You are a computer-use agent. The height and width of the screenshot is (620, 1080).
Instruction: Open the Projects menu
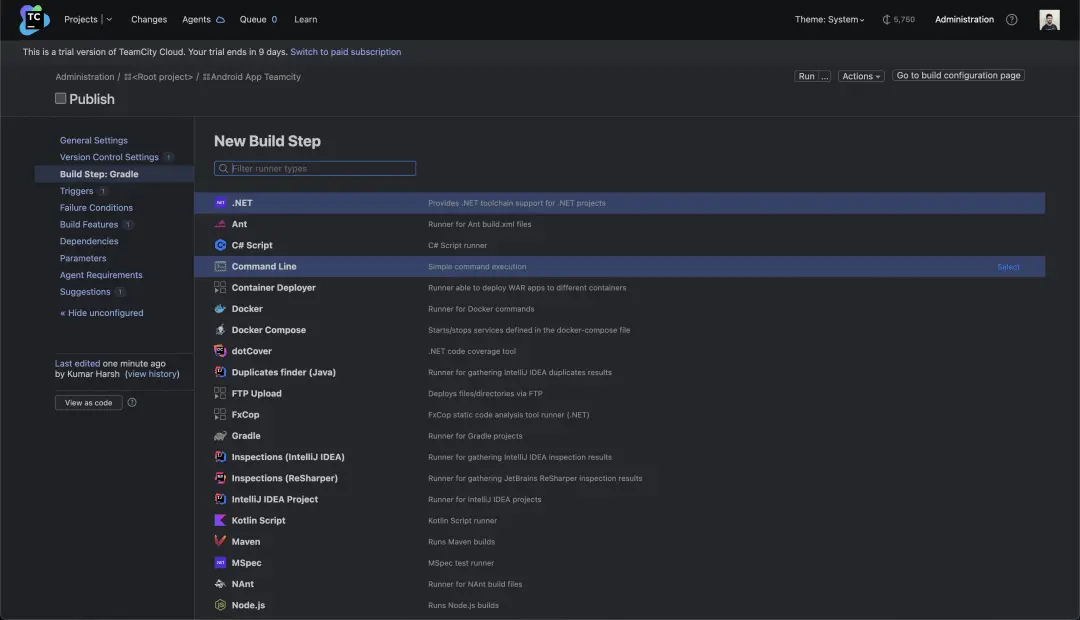[x=81, y=19]
